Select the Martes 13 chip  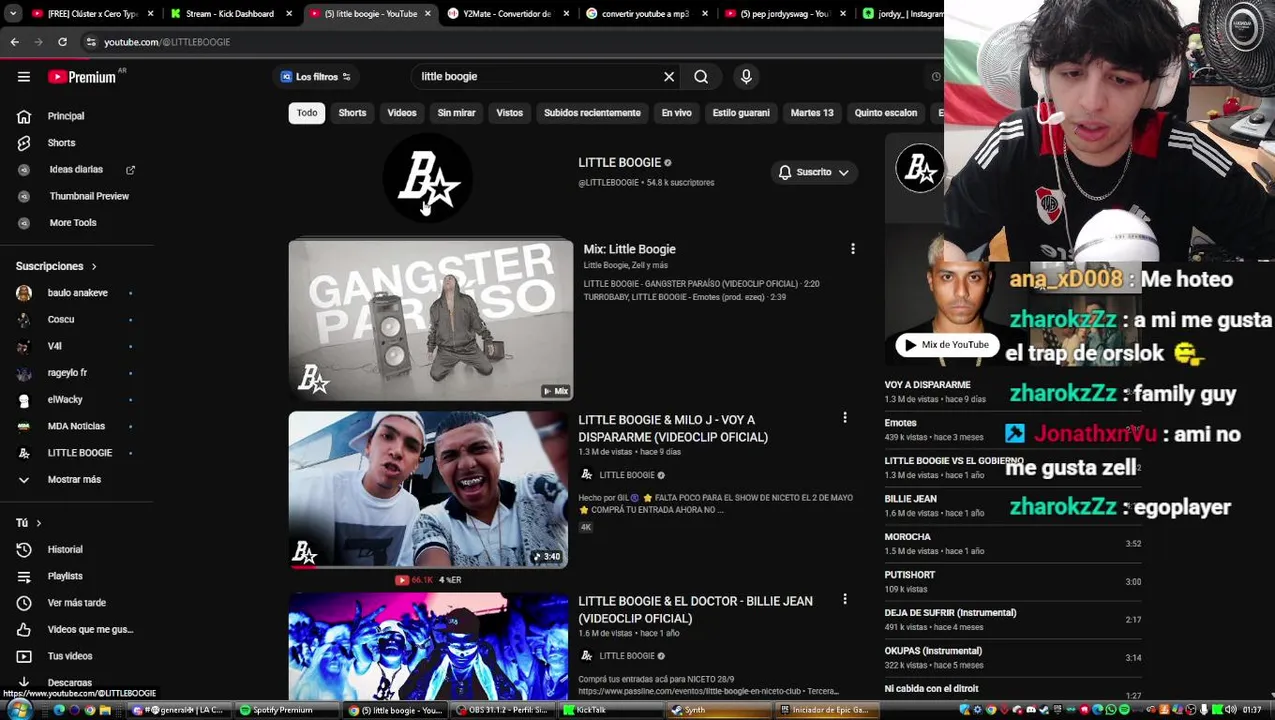click(x=812, y=113)
